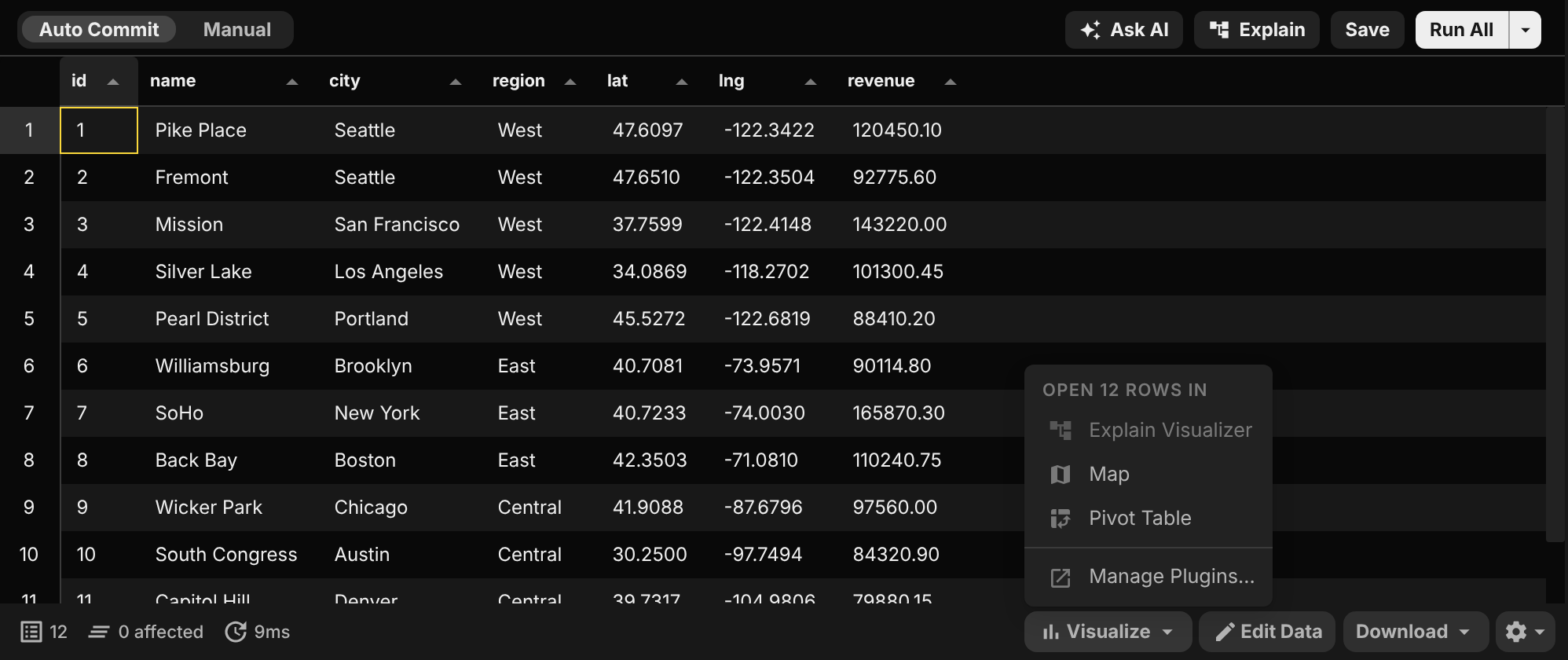Run all queries with Run All
Screen dimensions: 1568x660
1462,30
